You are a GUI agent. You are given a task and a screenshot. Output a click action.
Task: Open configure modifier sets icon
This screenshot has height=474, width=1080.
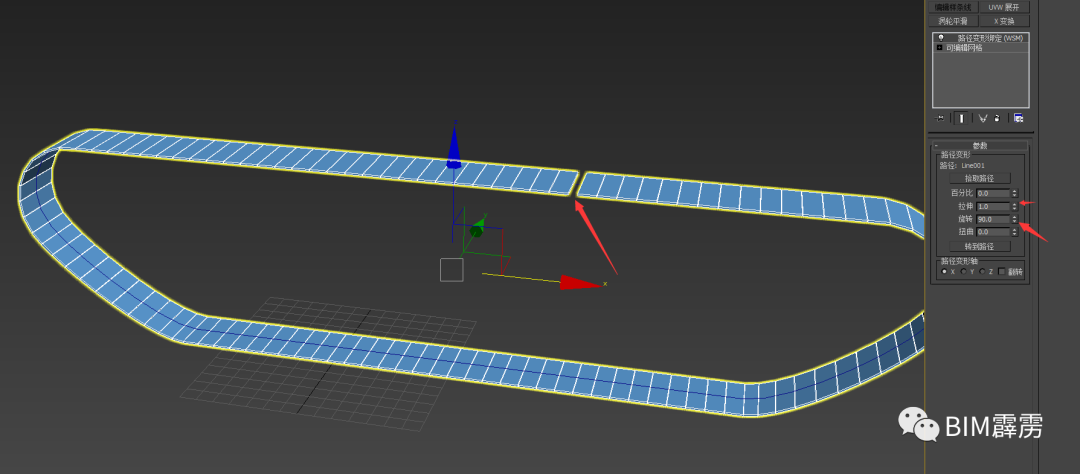pyautogui.click(x=1018, y=118)
